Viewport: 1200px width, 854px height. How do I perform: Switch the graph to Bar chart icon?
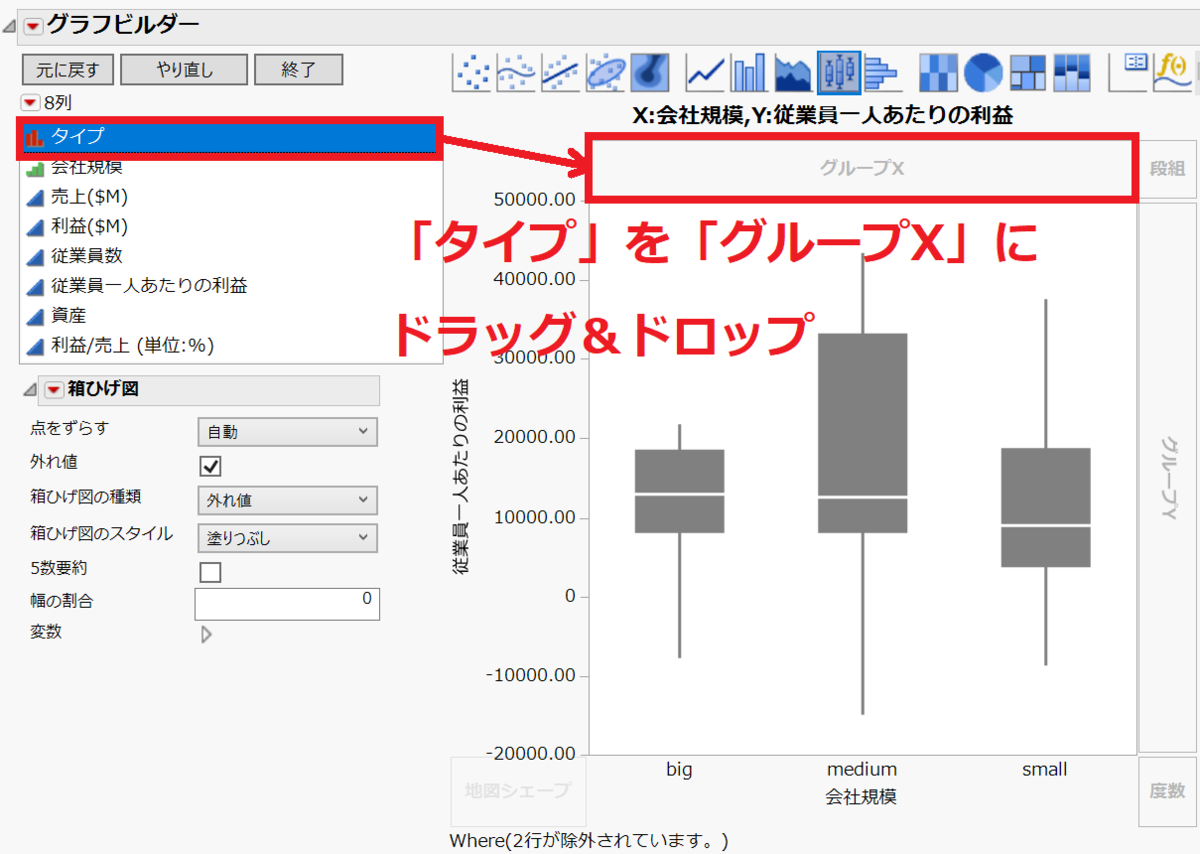(747, 70)
